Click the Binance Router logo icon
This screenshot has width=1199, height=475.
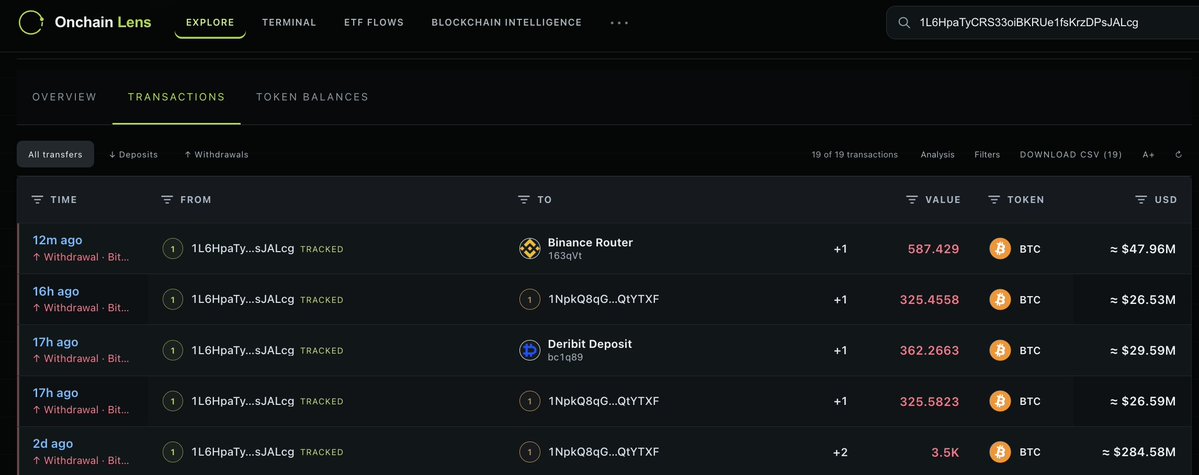[x=530, y=249]
